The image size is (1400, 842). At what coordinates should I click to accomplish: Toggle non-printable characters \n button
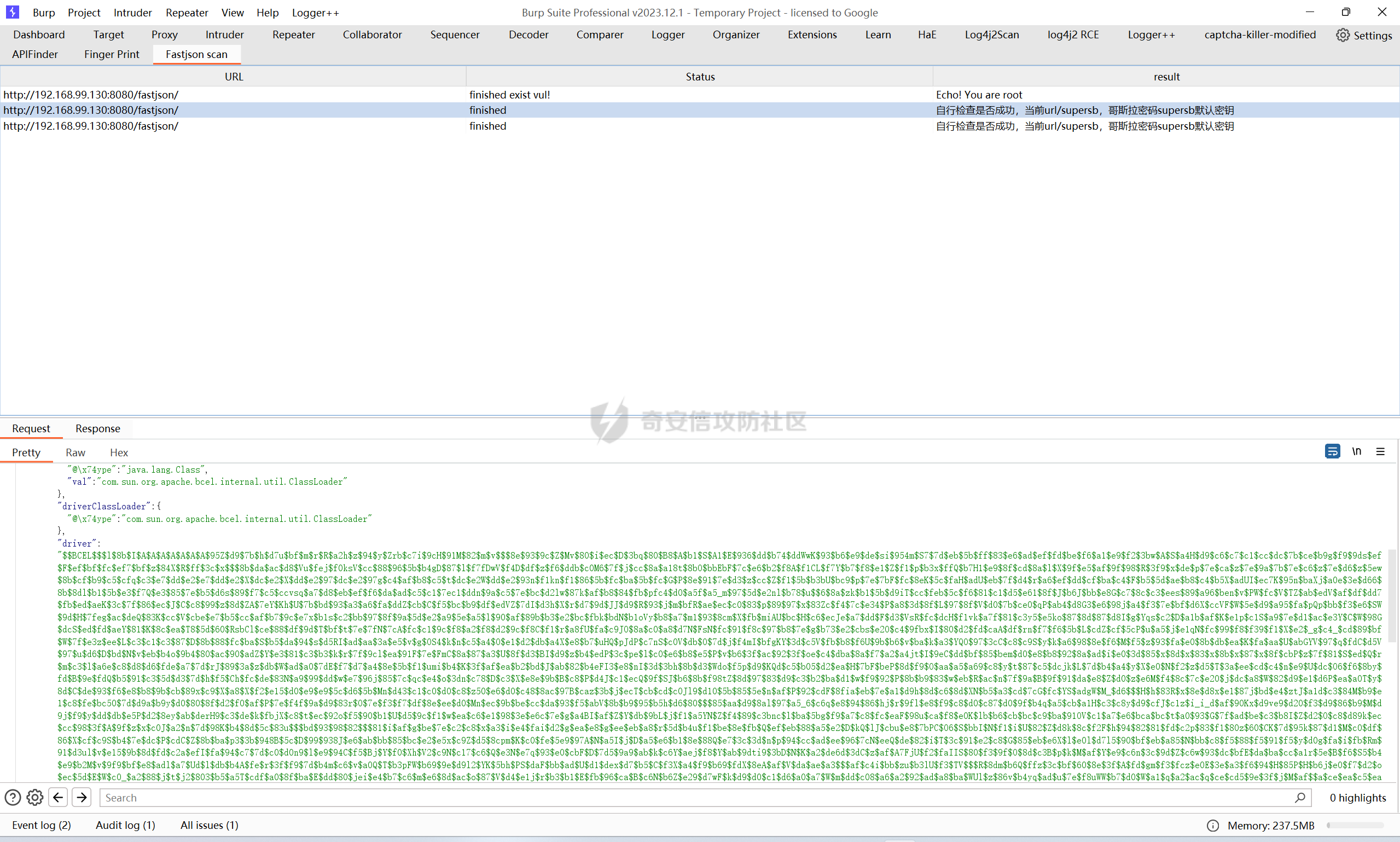1356,452
